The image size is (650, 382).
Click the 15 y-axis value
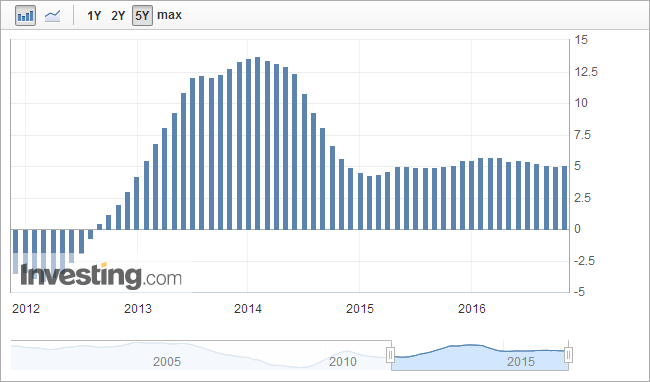click(581, 40)
